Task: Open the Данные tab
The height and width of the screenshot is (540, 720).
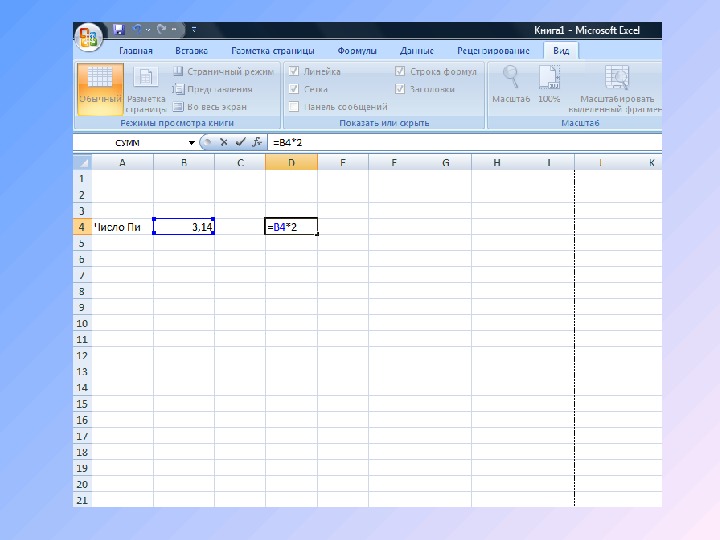Action: pos(416,51)
